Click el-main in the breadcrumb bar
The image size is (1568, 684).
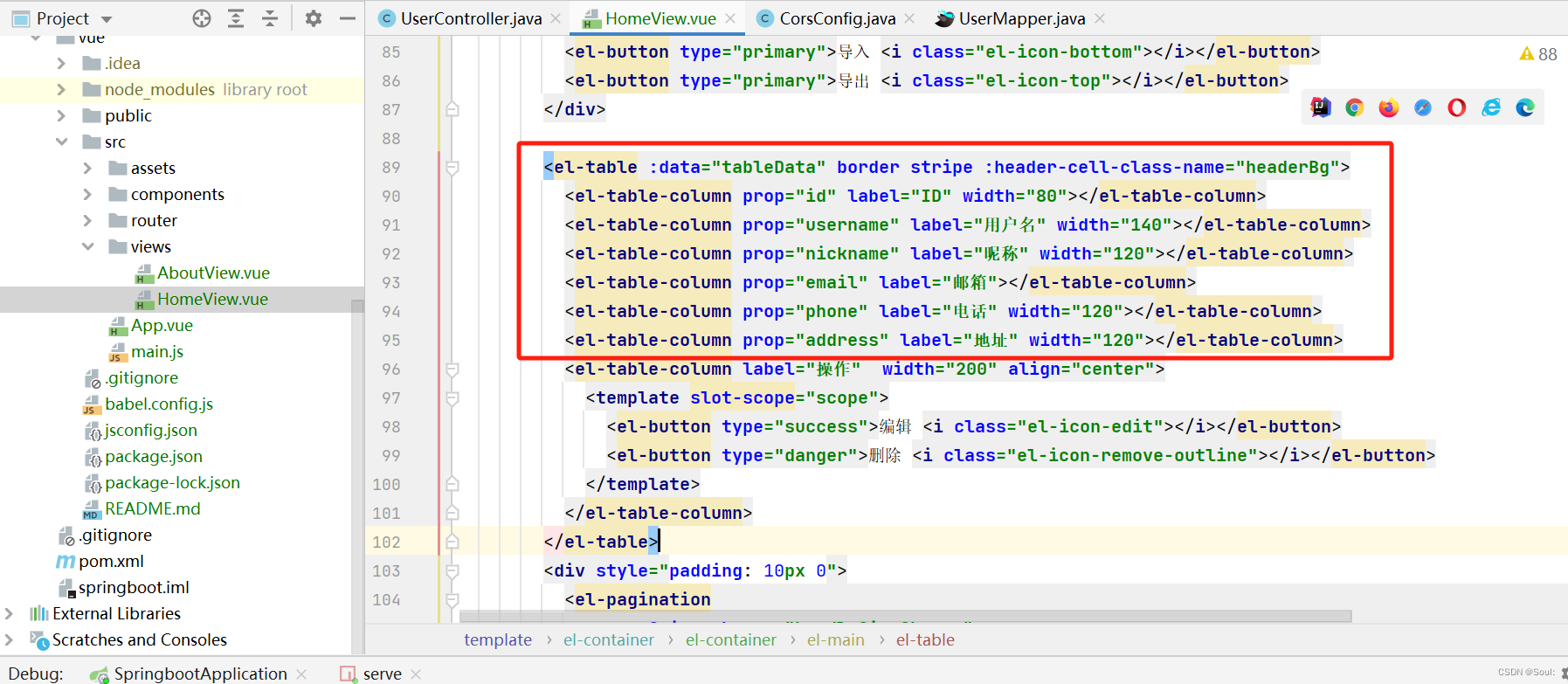coord(835,639)
